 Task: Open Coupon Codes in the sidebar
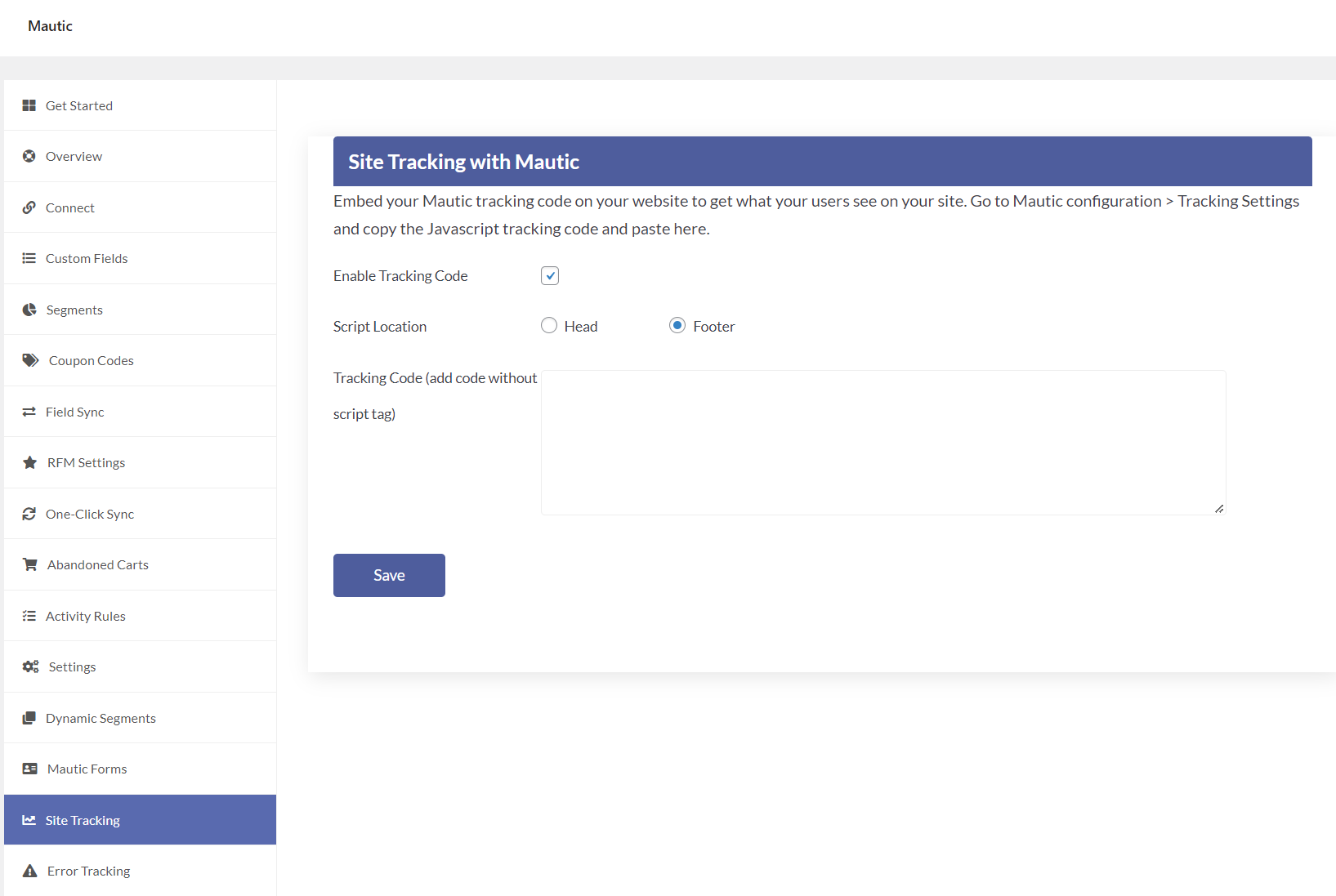point(141,360)
